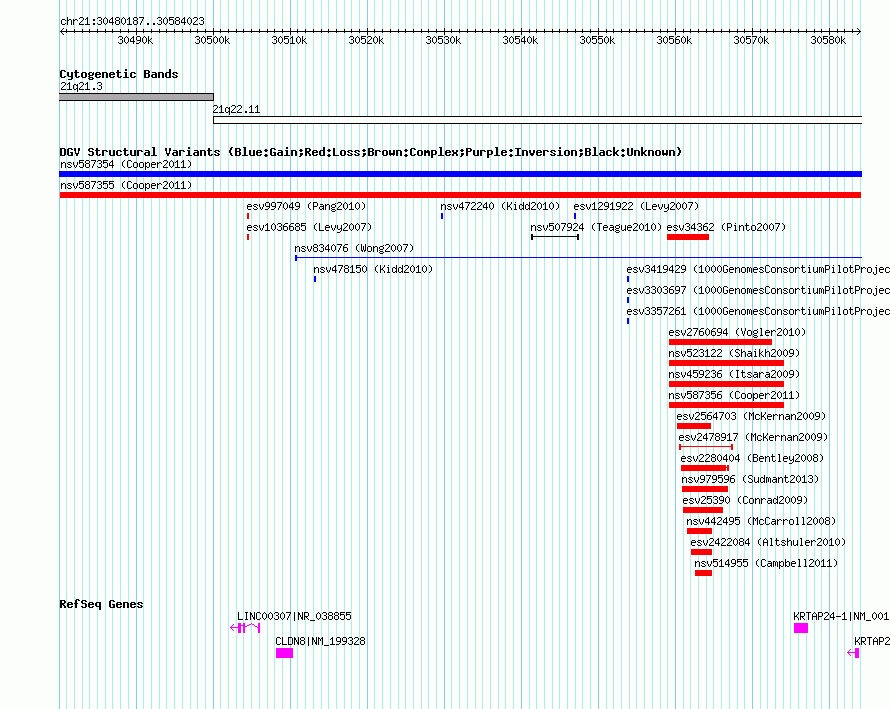Click the black nsv507924 (Teague2010) span marker
890x709 pixels.
pos(555,237)
